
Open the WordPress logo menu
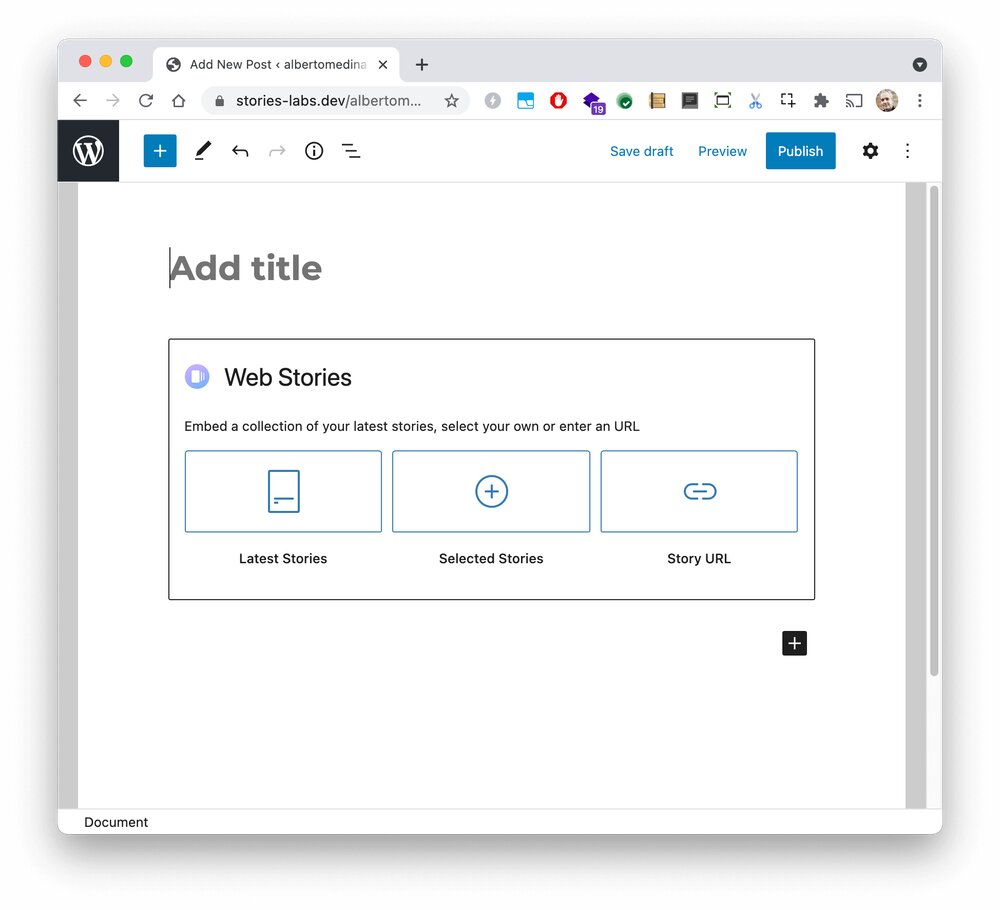click(x=88, y=151)
